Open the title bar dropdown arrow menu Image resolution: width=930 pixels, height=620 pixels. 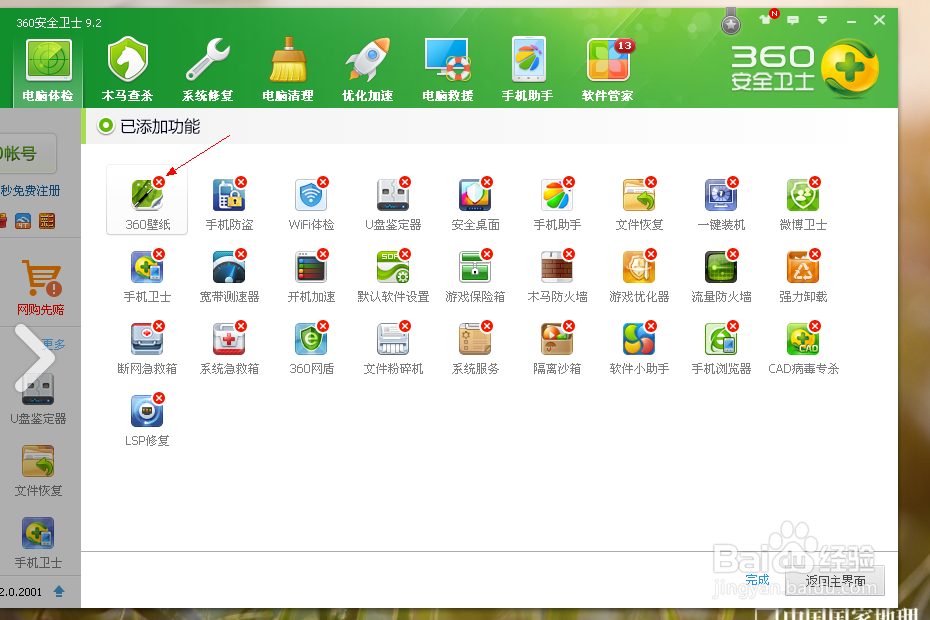click(822, 19)
